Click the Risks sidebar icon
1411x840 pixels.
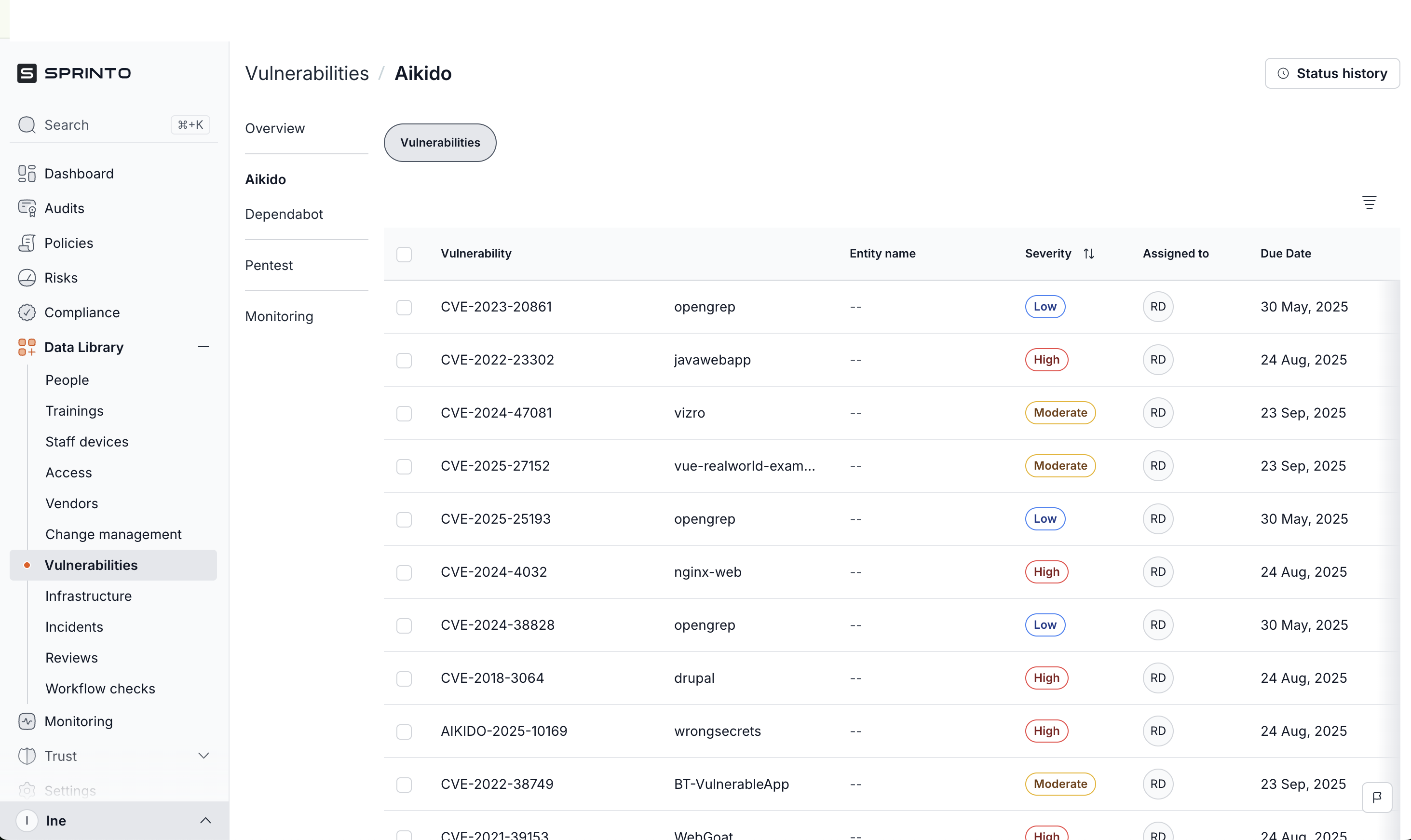[27, 278]
